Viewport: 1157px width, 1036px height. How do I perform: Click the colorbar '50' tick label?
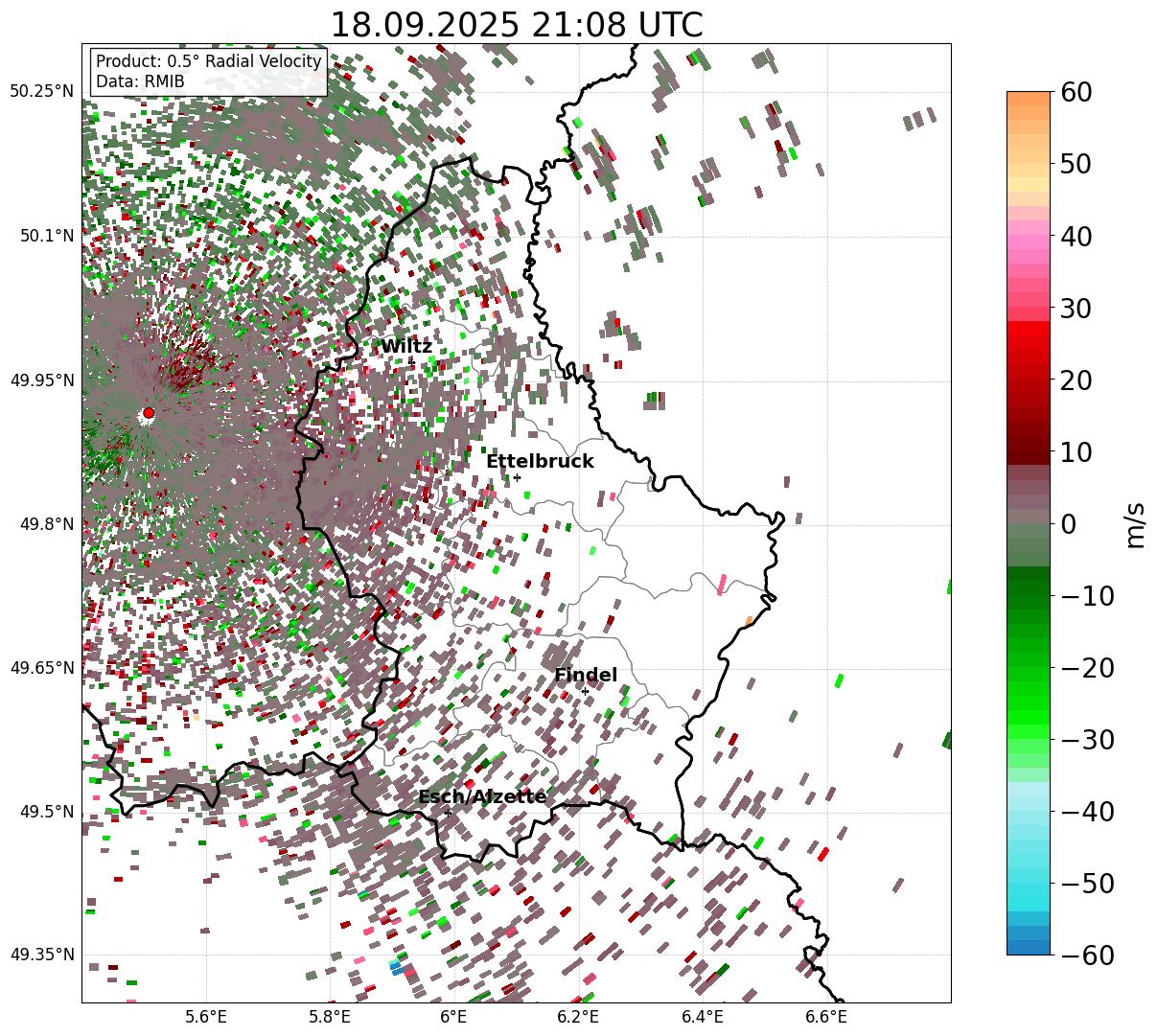pyautogui.click(x=1077, y=164)
